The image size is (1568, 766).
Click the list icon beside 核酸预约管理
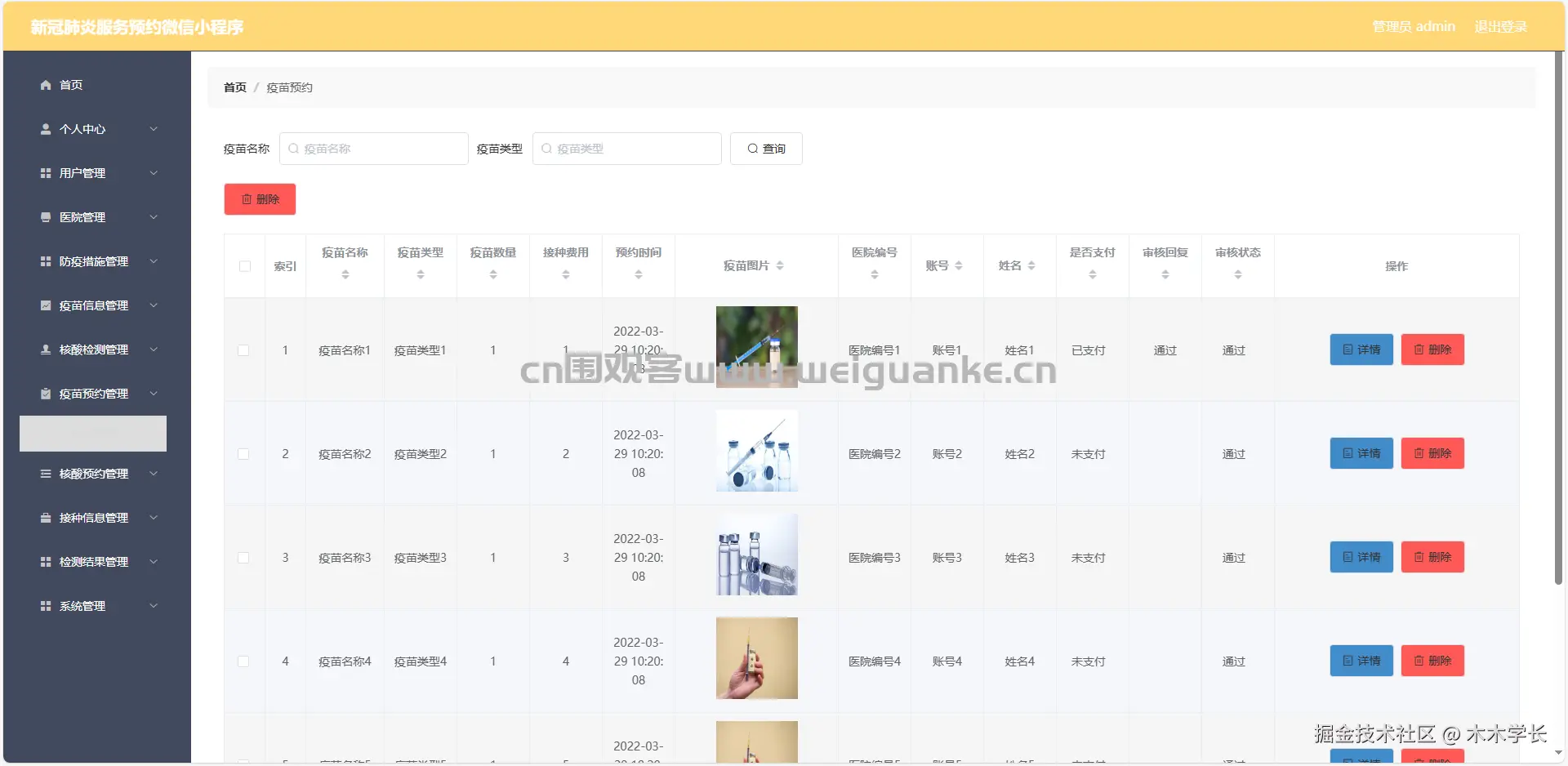click(x=46, y=474)
